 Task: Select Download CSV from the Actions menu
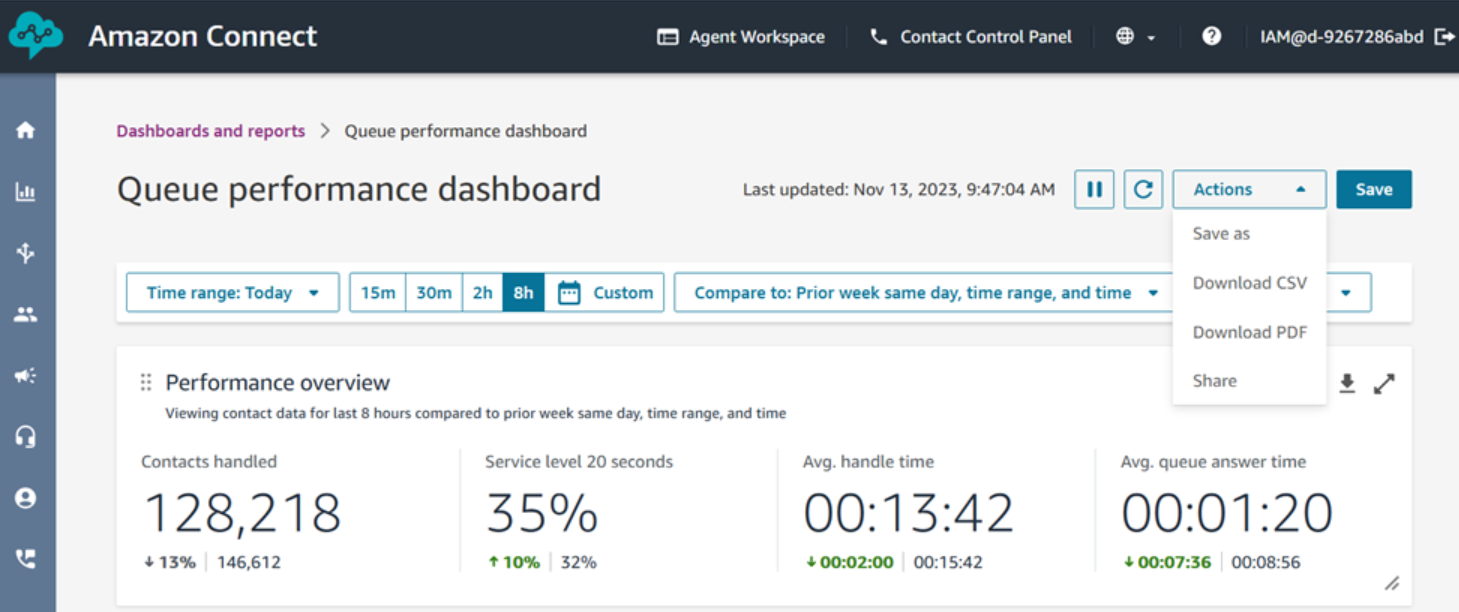[x=1250, y=283]
